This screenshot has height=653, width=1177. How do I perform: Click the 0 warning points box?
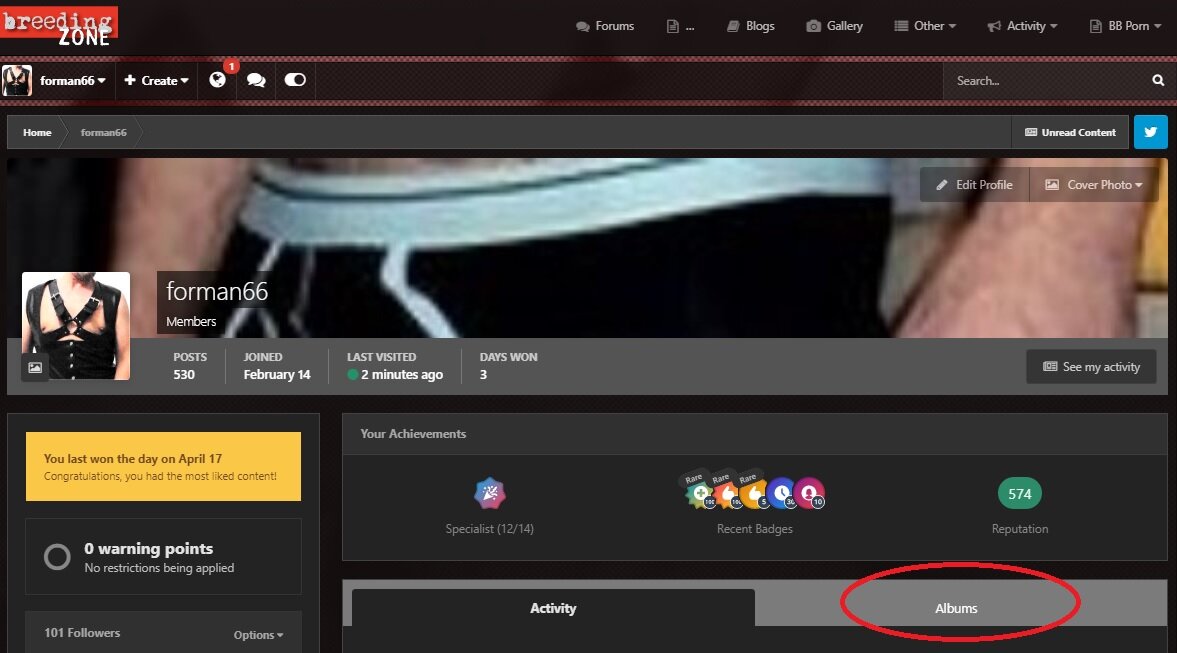[x=164, y=557]
